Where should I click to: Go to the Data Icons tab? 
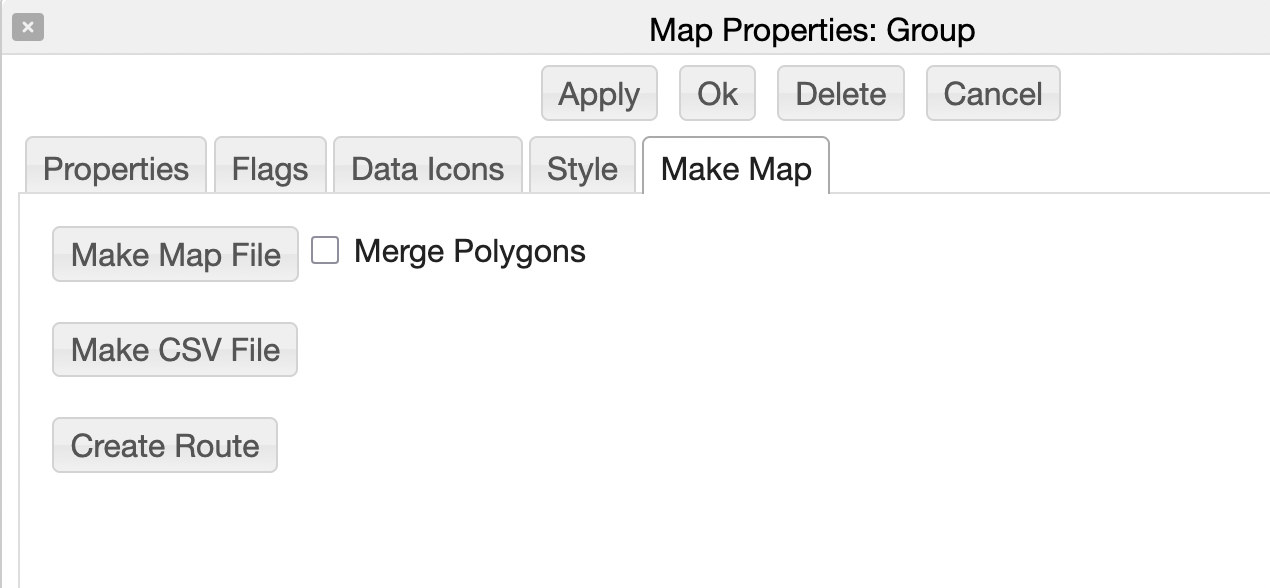pos(427,168)
